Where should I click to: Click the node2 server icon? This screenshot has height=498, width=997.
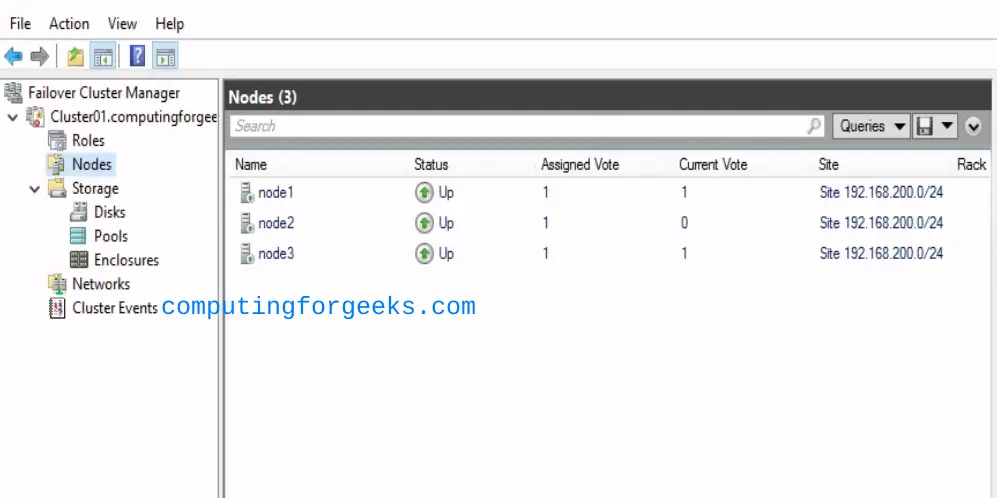[246, 223]
